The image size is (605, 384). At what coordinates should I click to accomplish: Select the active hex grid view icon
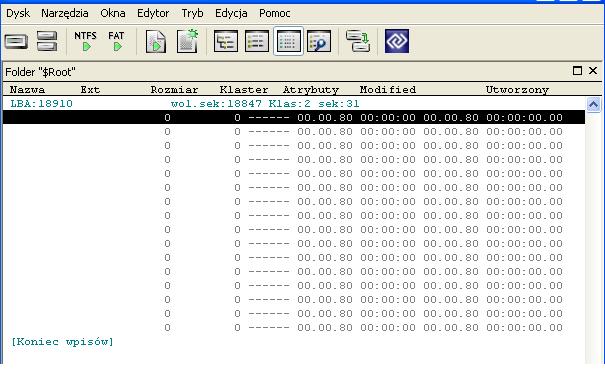[288, 41]
